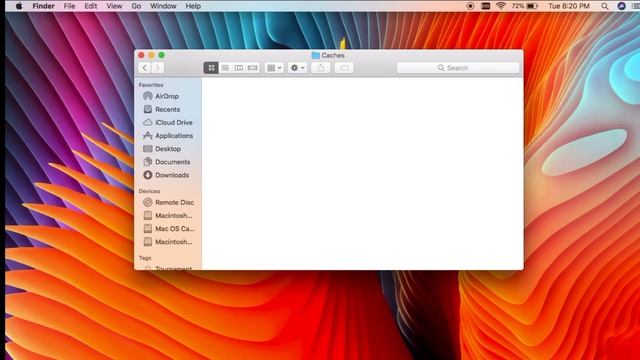Click the Devices section heading
This screenshot has width=640, height=360.
(149, 191)
